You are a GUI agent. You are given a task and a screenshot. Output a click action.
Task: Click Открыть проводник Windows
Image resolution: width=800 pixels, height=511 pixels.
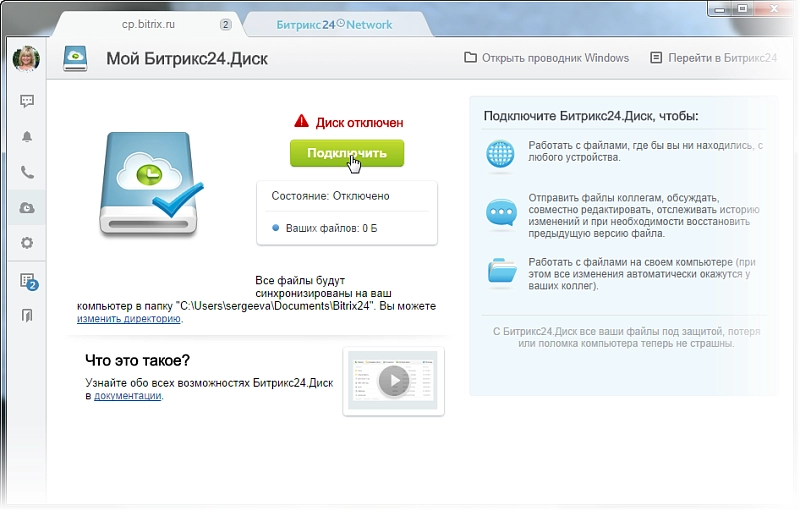pyautogui.click(x=546, y=58)
